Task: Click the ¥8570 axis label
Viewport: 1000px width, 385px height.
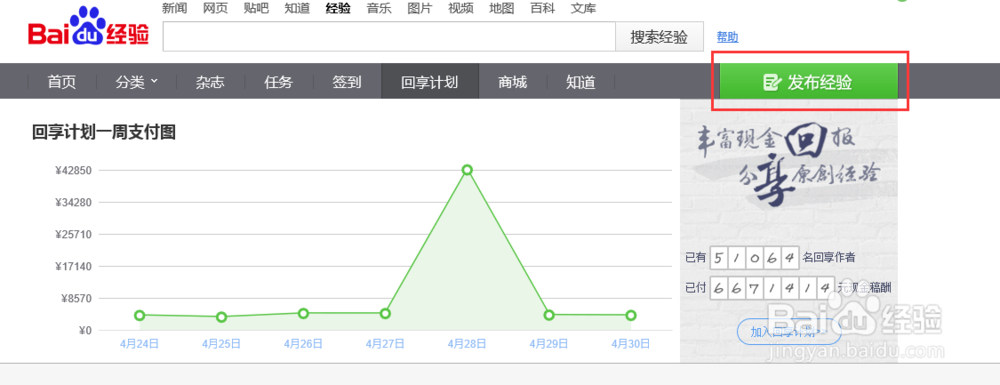Action: 77,298
